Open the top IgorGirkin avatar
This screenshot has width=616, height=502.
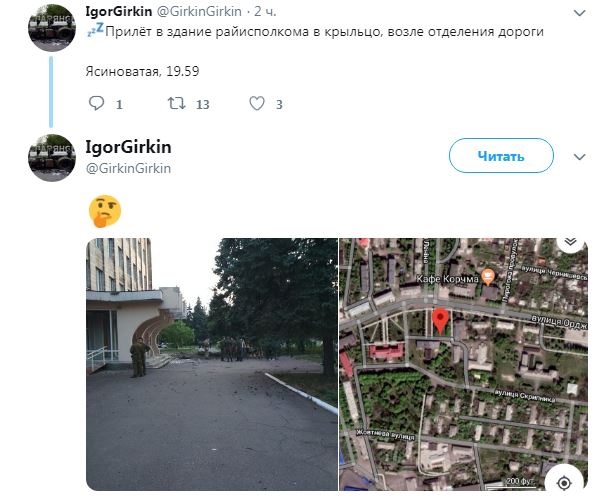pyautogui.click(x=52, y=27)
